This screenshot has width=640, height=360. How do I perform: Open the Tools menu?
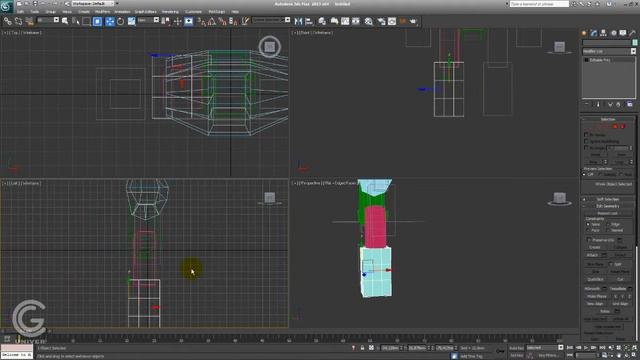coord(35,11)
